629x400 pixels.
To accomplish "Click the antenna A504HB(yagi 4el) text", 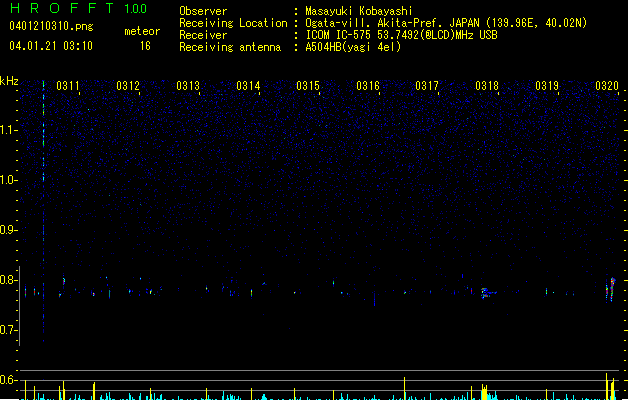I will click(353, 47).
